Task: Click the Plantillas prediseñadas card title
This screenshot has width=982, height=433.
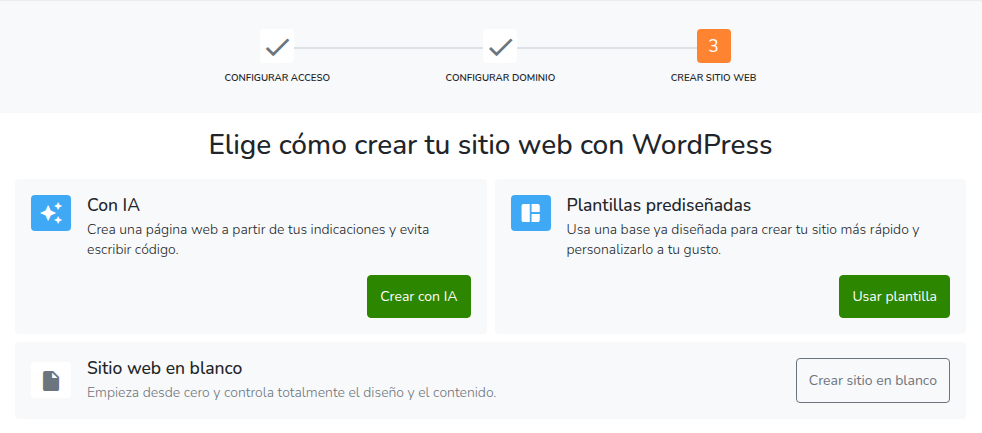Action: click(658, 205)
